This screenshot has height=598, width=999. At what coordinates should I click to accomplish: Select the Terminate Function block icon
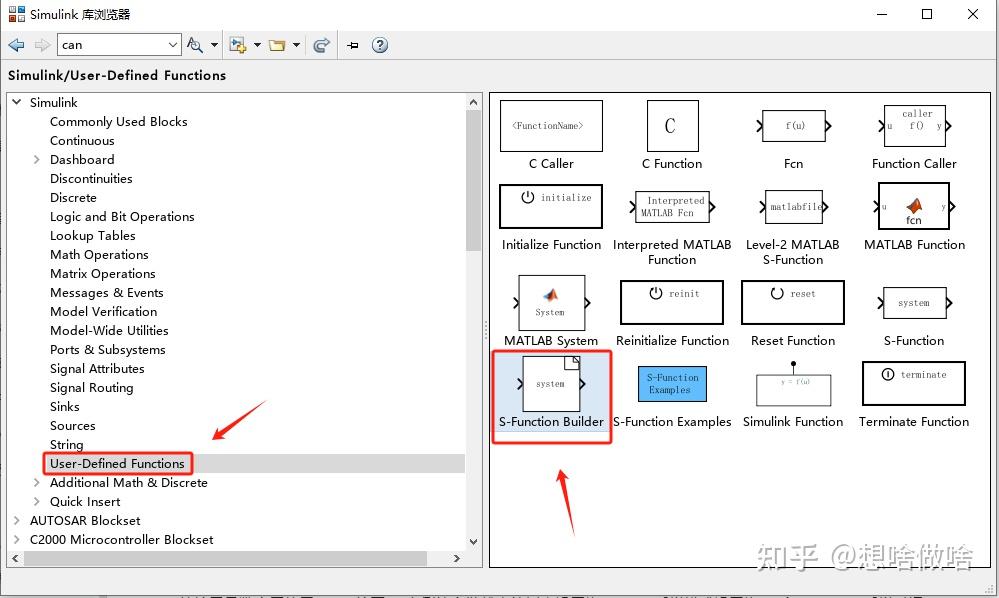[914, 383]
